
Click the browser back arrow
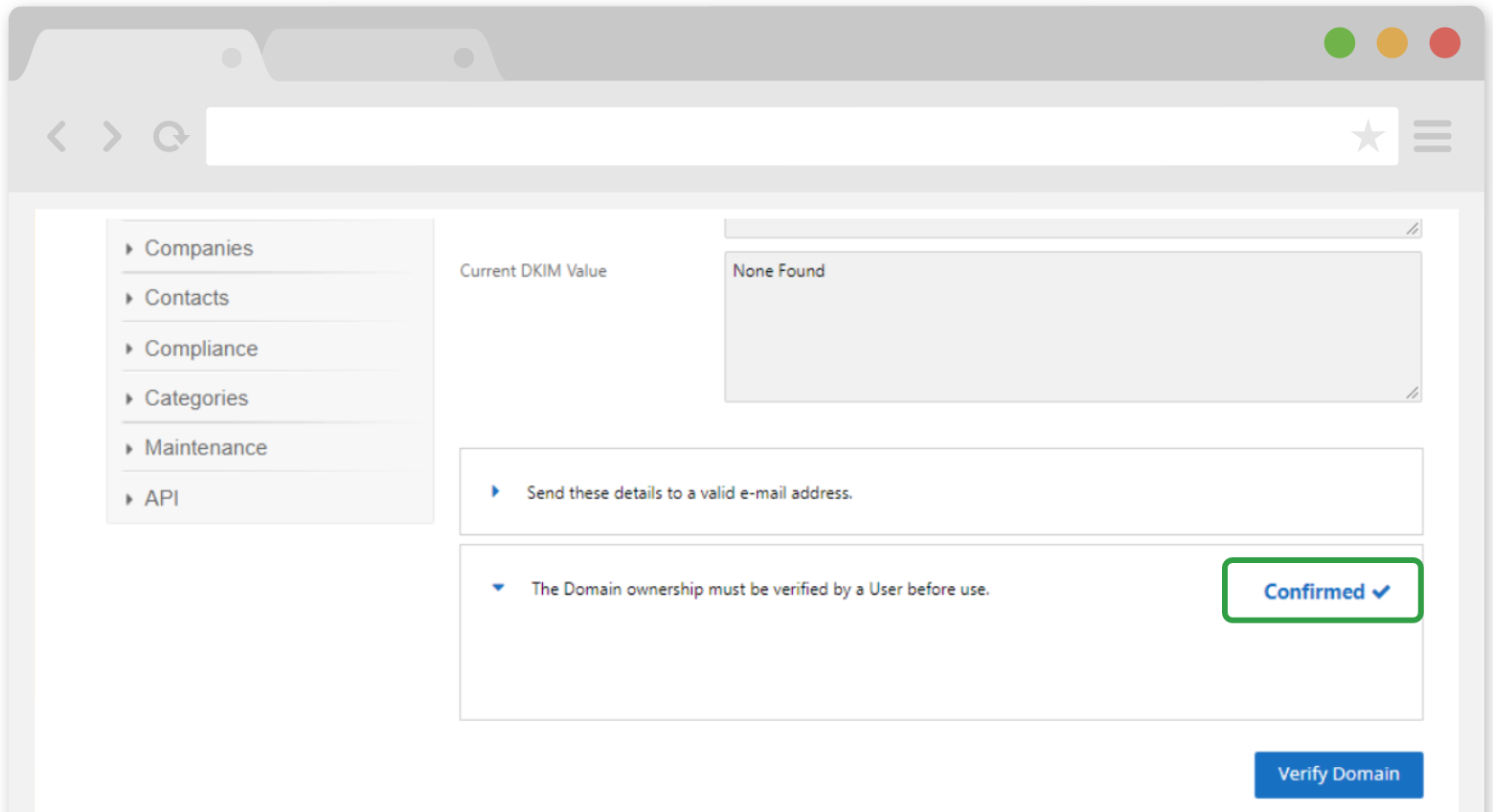coord(57,136)
